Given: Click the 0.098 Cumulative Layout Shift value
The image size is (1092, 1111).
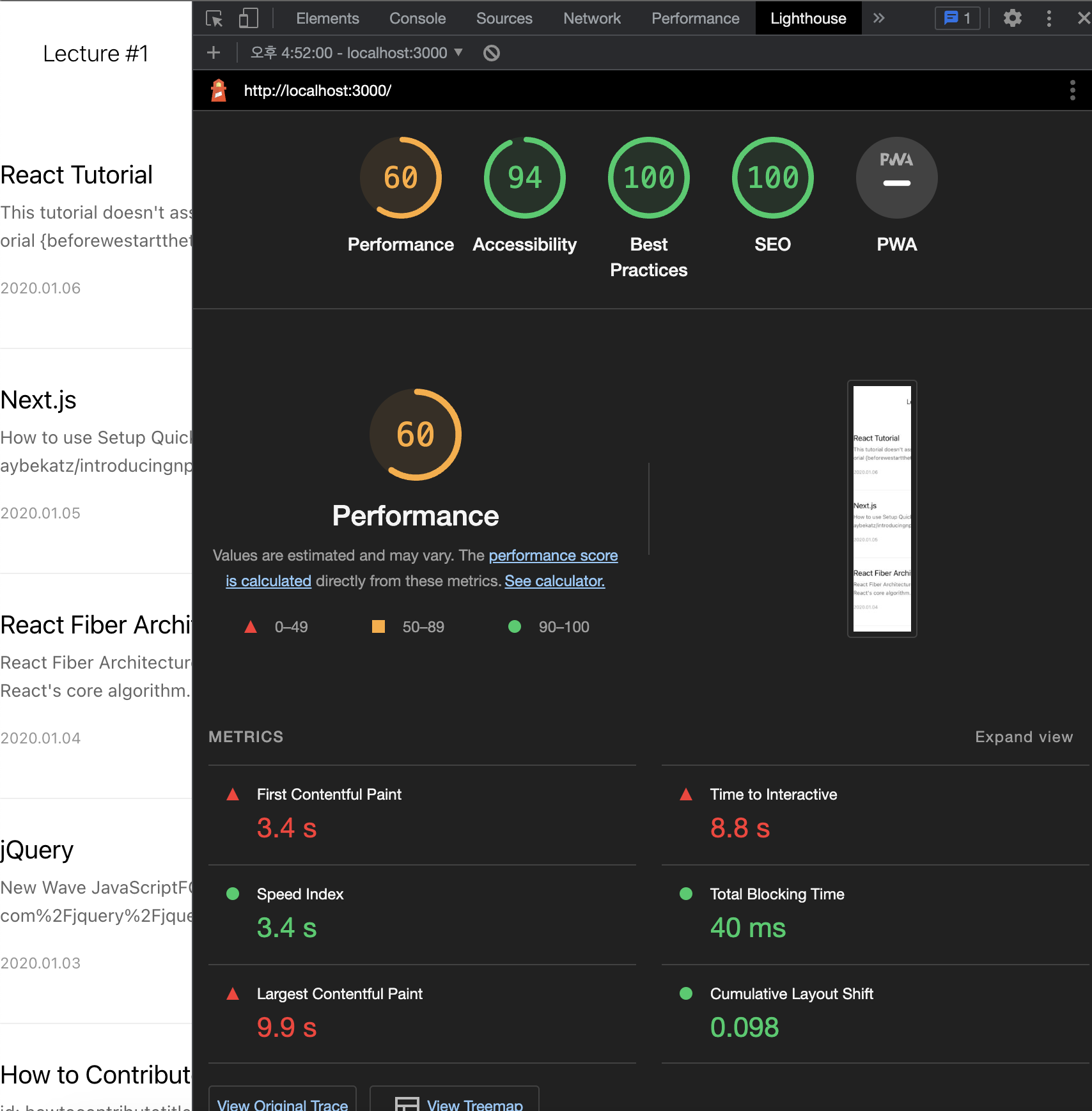Looking at the screenshot, I should (x=744, y=1028).
